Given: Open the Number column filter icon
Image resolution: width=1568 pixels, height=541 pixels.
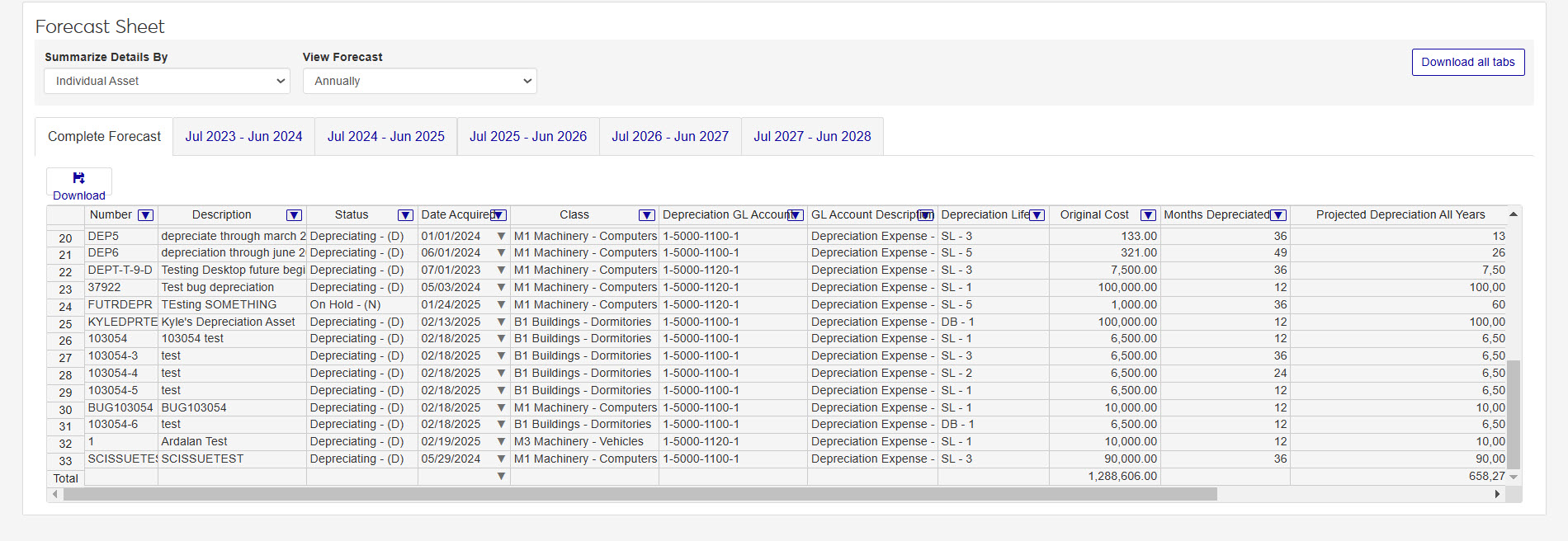Looking at the screenshot, I should pos(146,215).
